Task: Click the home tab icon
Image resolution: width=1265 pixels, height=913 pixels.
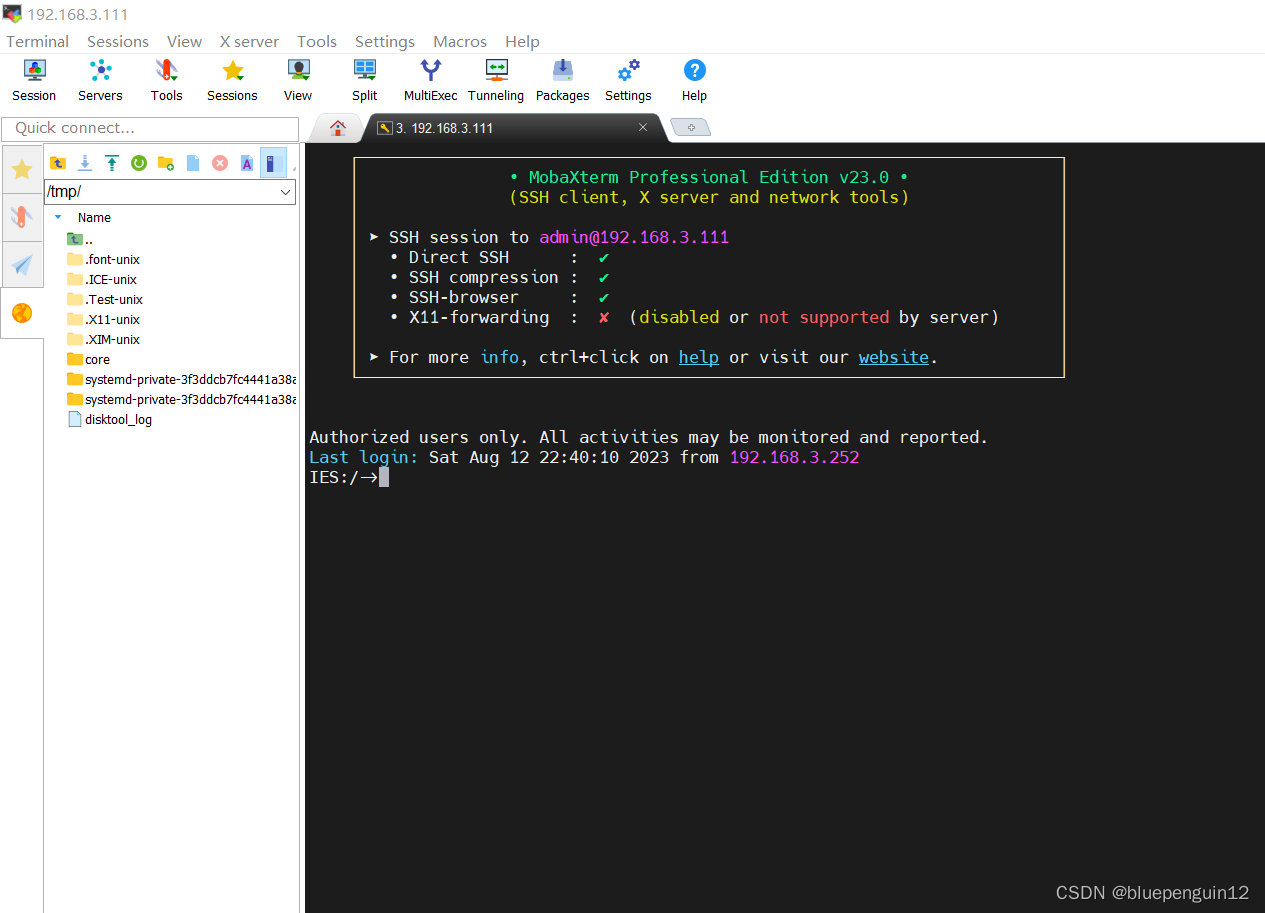Action: [x=338, y=128]
